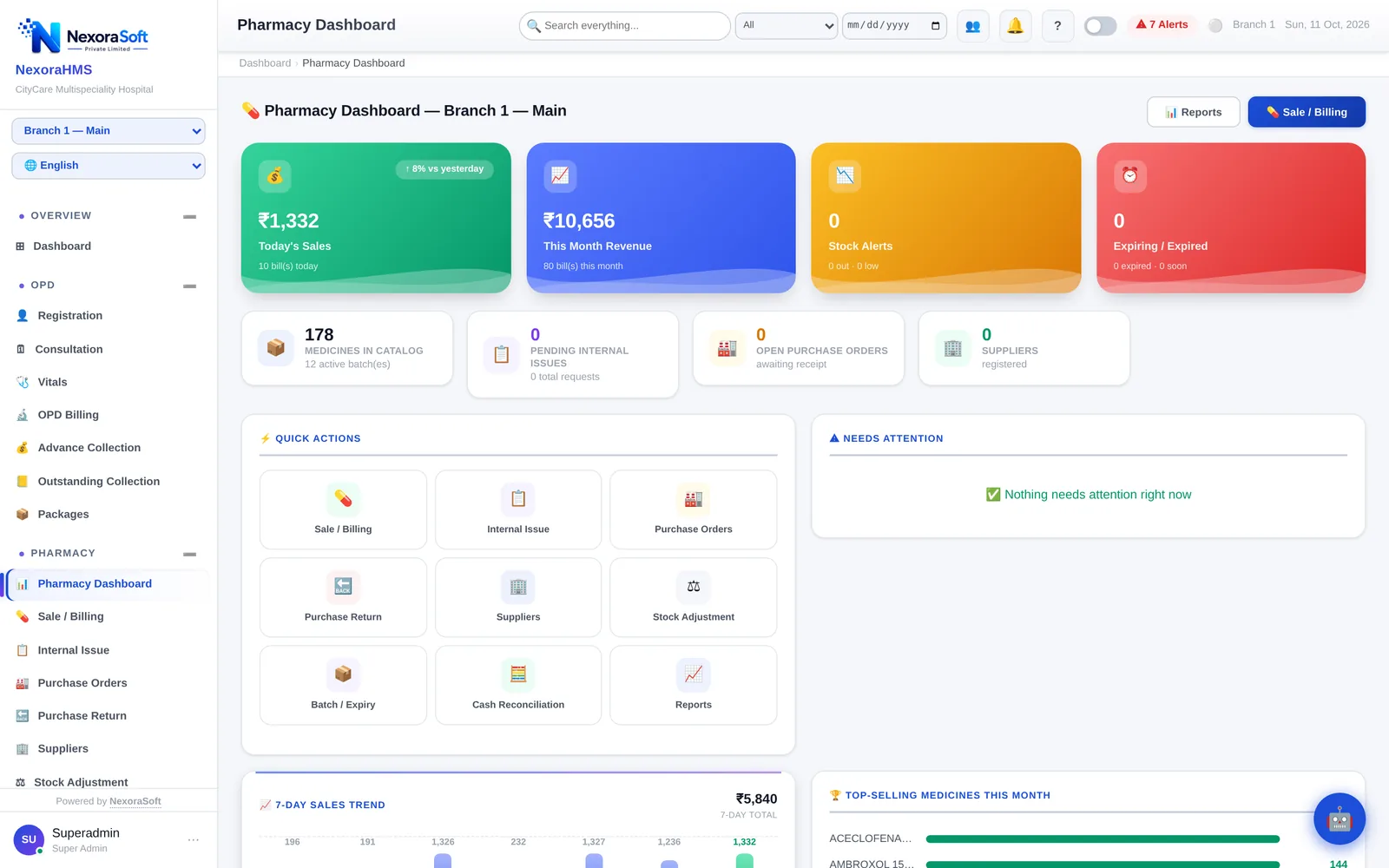Open the calendar picker in date field
Image resolution: width=1389 pixels, height=868 pixels.
[935, 25]
